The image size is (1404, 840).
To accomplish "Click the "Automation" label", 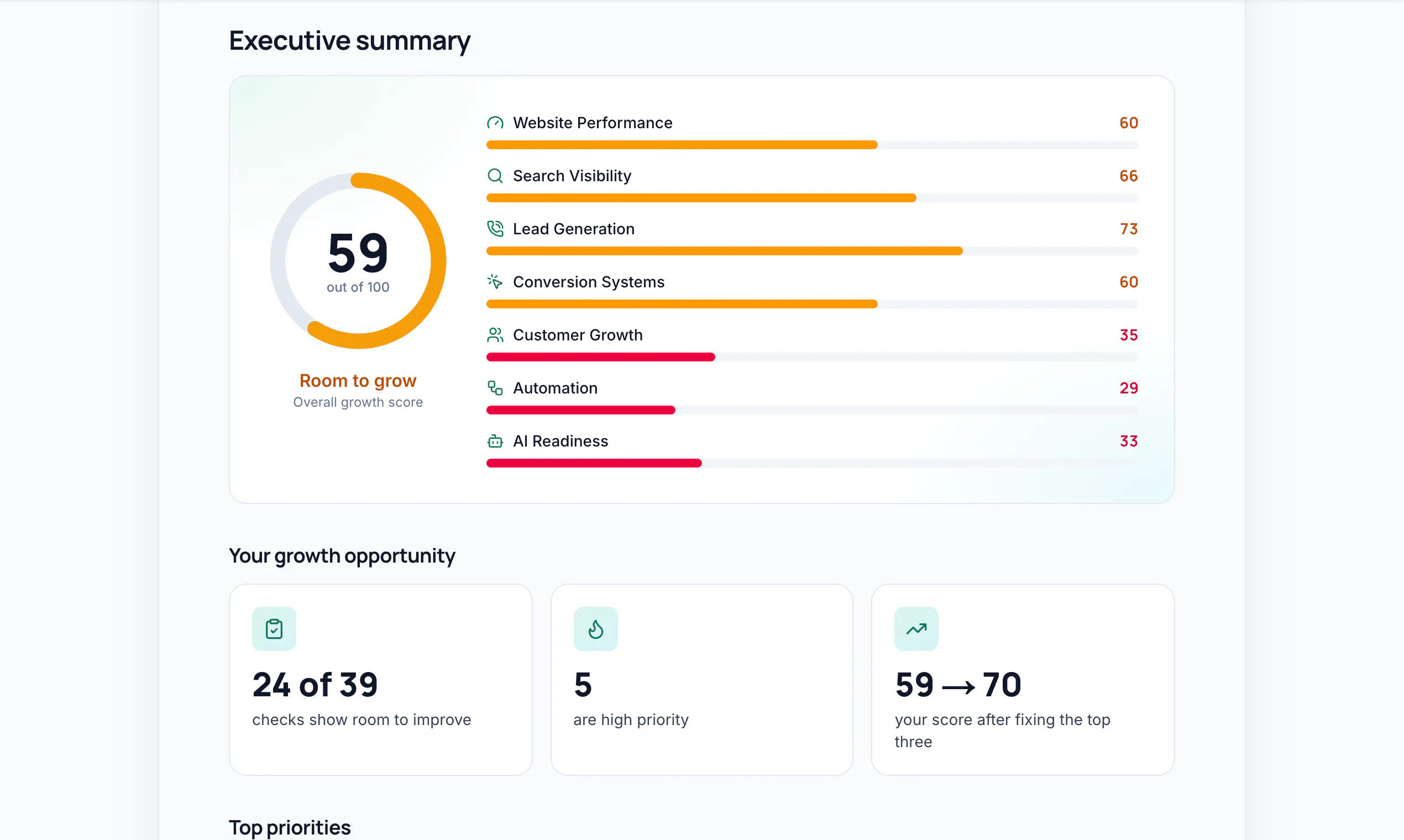I will coord(556,388).
